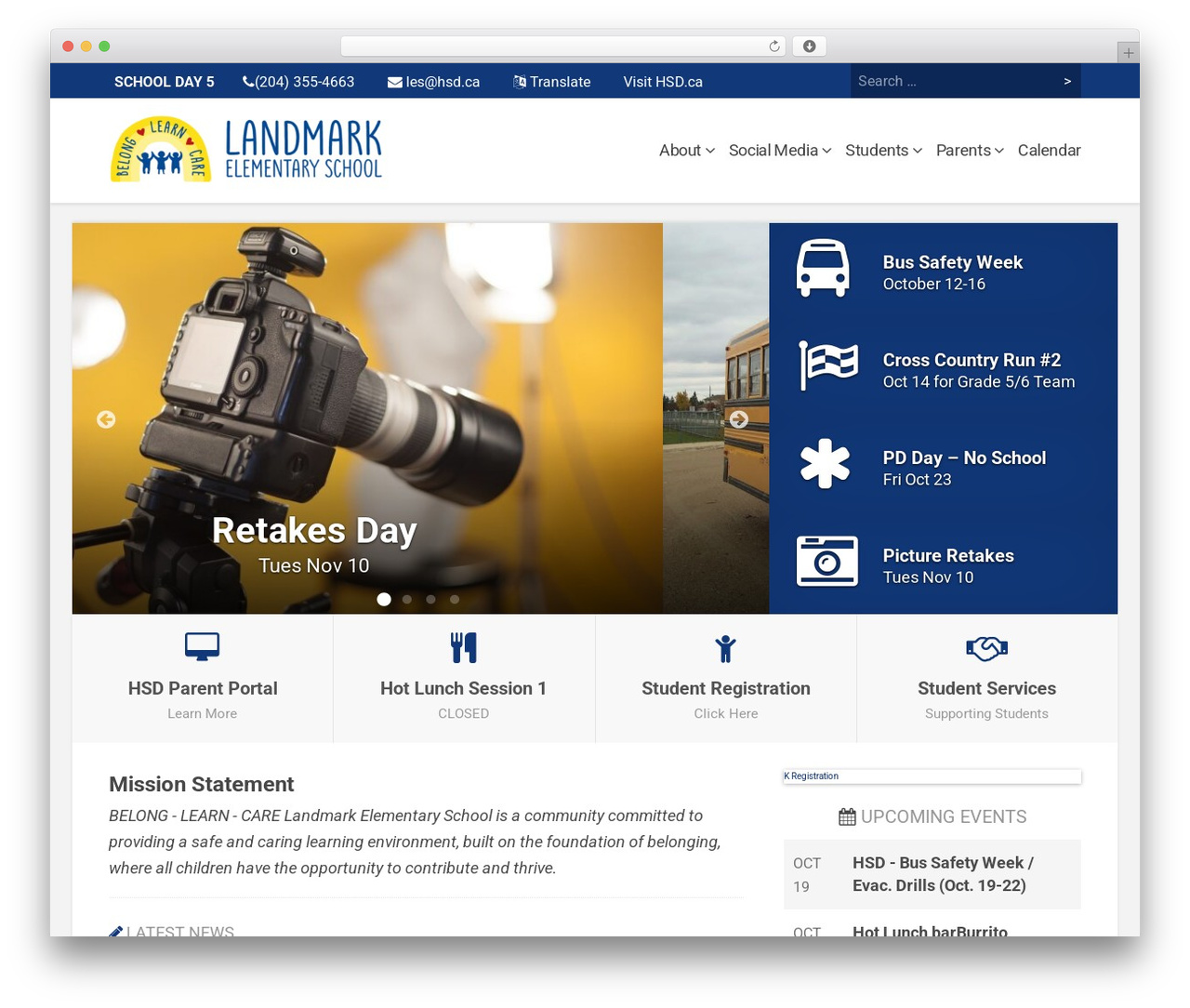Click the fork and knife Hot Lunch icon
The width and height of the screenshot is (1190, 1008).
pos(463,647)
